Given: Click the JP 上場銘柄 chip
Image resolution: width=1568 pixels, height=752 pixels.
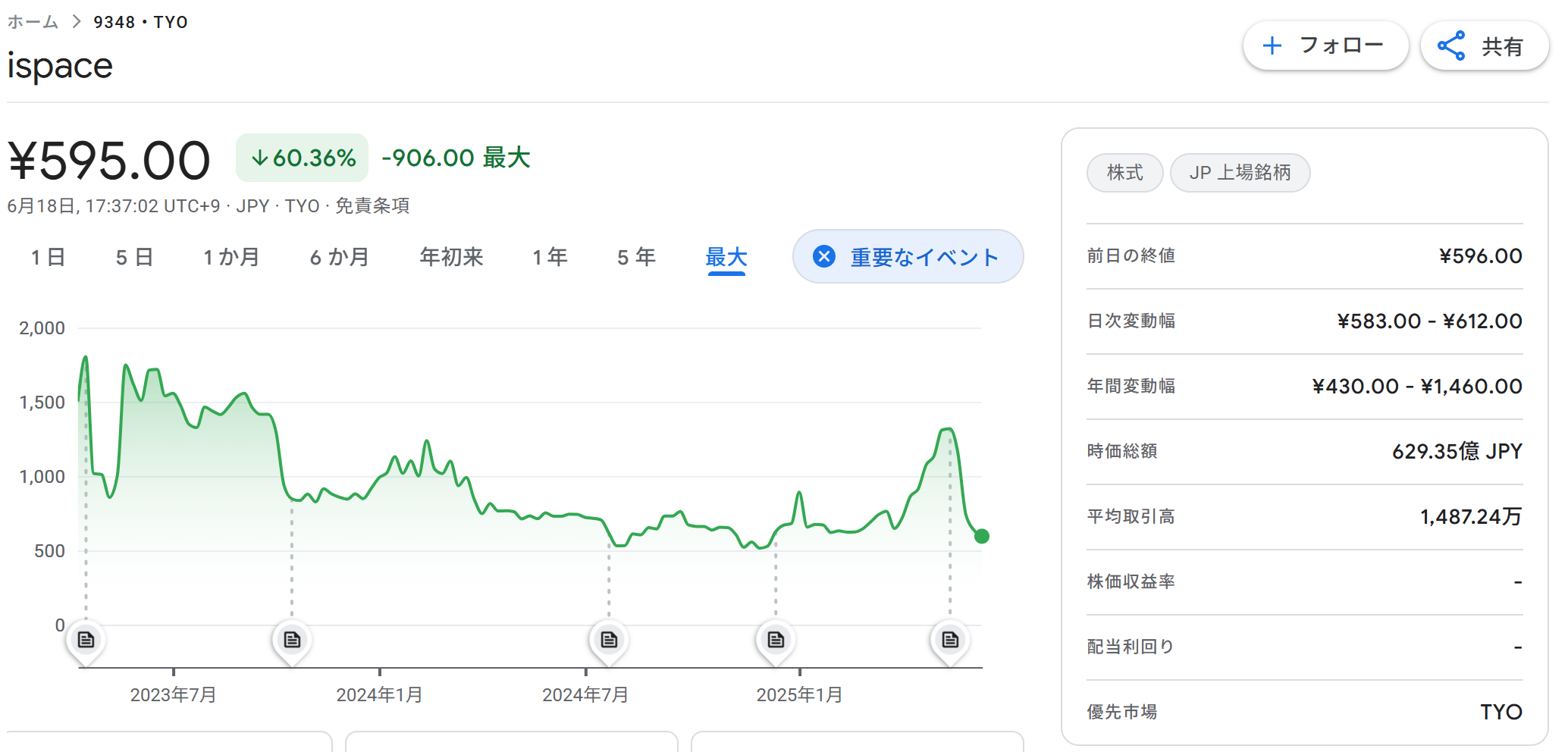Looking at the screenshot, I should [x=1240, y=173].
